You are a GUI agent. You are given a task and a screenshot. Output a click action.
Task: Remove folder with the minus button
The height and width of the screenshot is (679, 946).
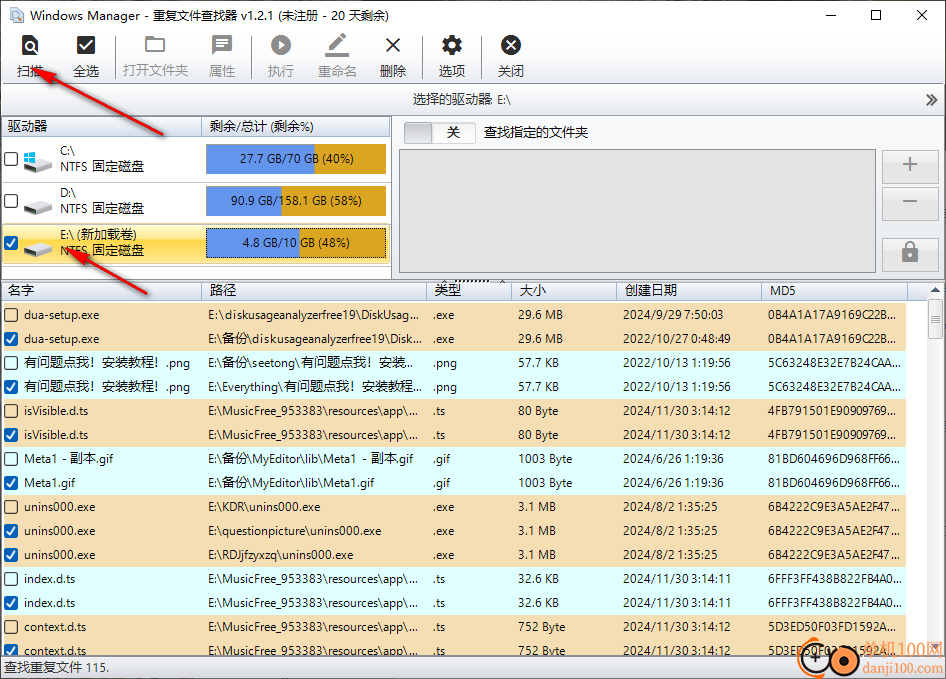pos(910,202)
